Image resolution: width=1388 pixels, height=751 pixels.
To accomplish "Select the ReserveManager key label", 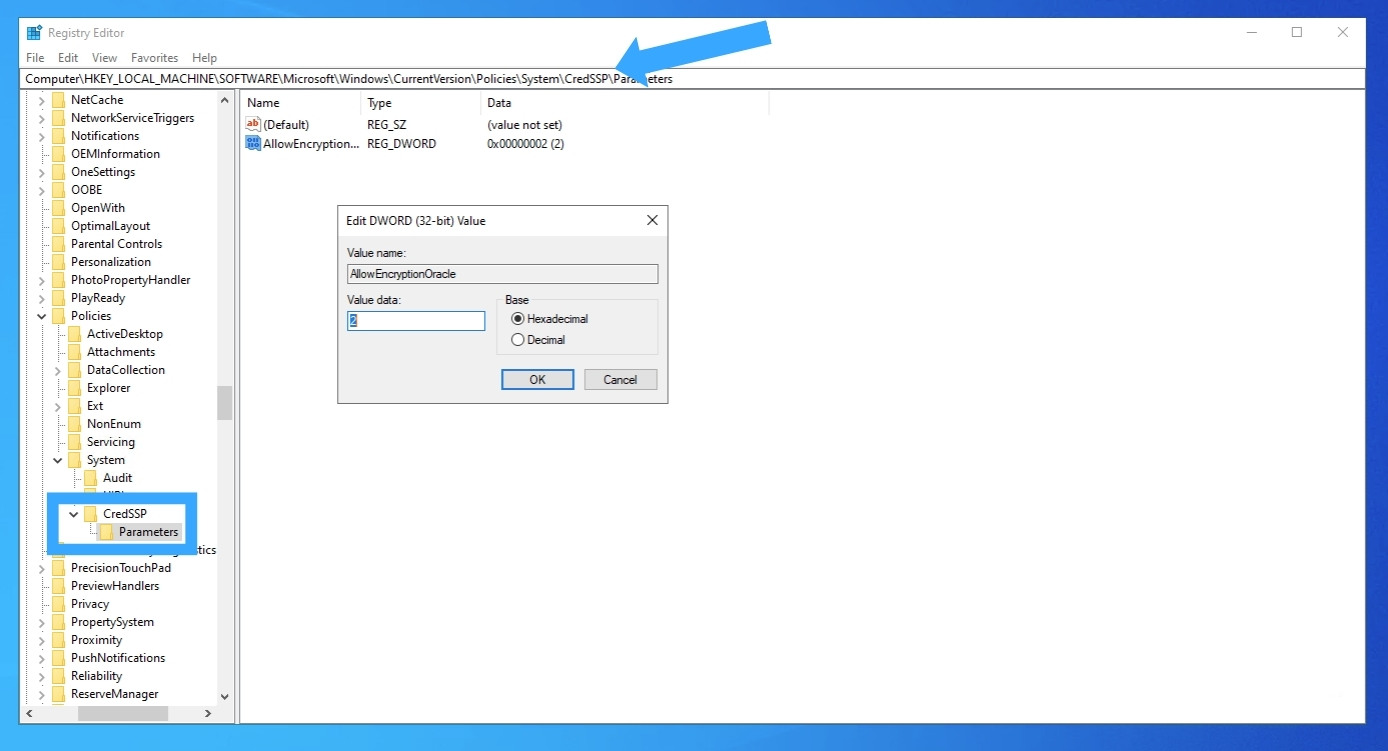I will tap(114, 694).
